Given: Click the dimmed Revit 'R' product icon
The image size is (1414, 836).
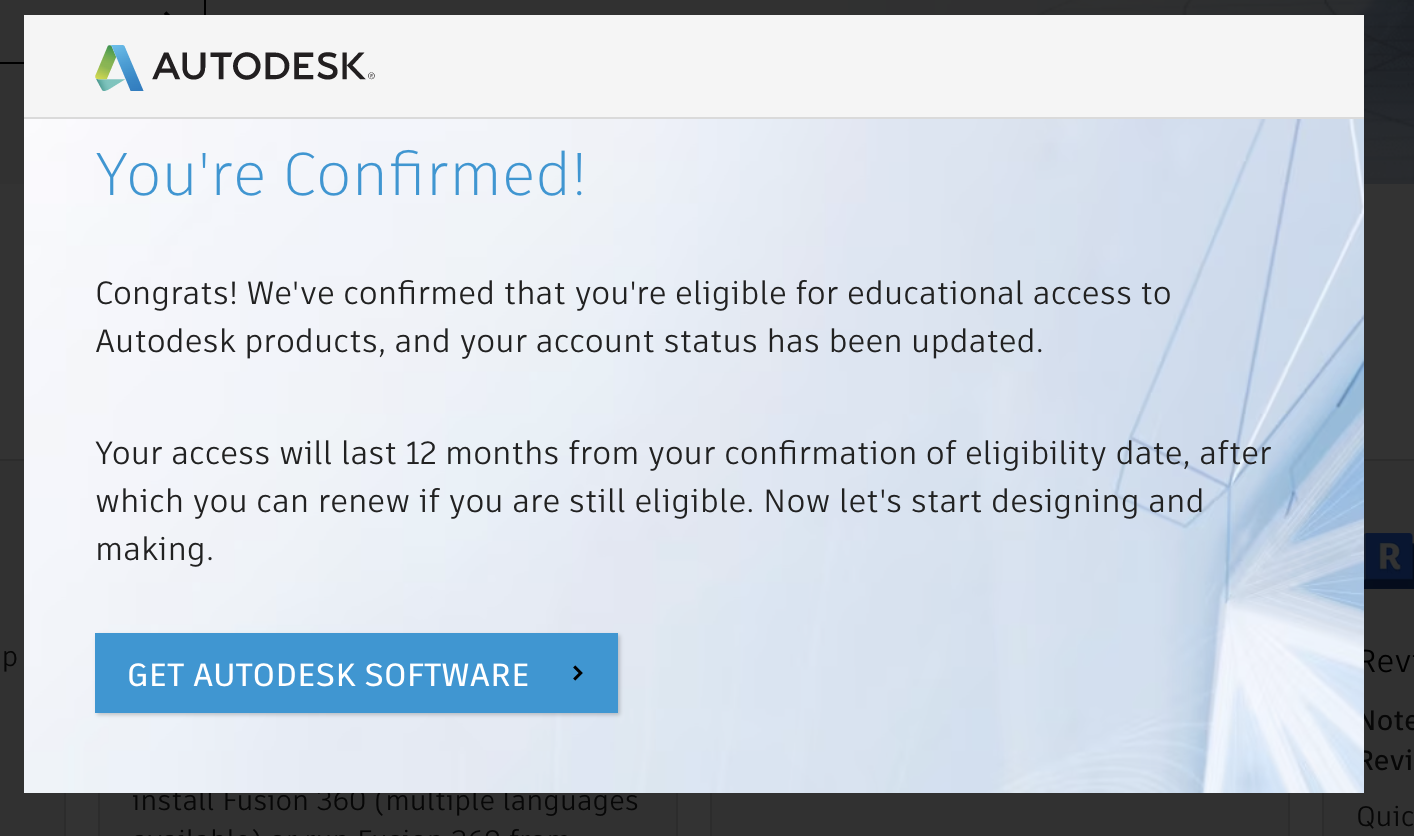Looking at the screenshot, I should 1389,556.
